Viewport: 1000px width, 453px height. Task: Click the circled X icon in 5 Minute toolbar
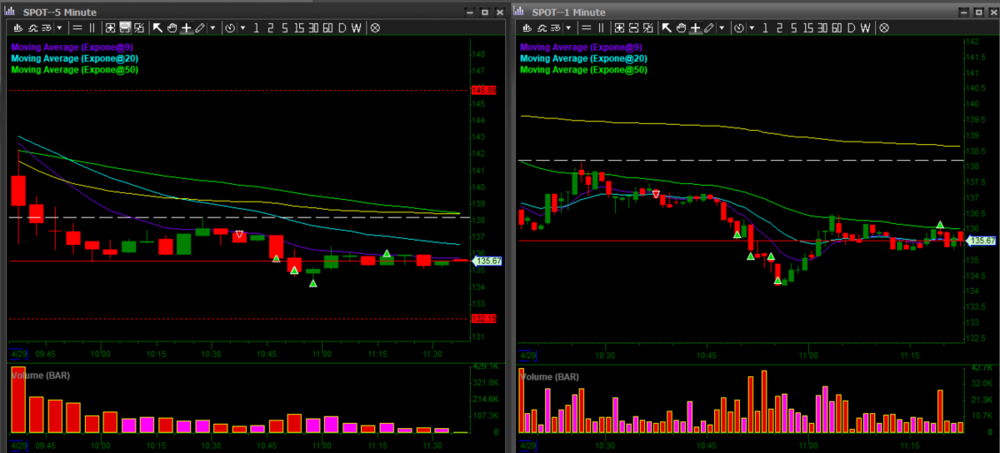tap(376, 28)
